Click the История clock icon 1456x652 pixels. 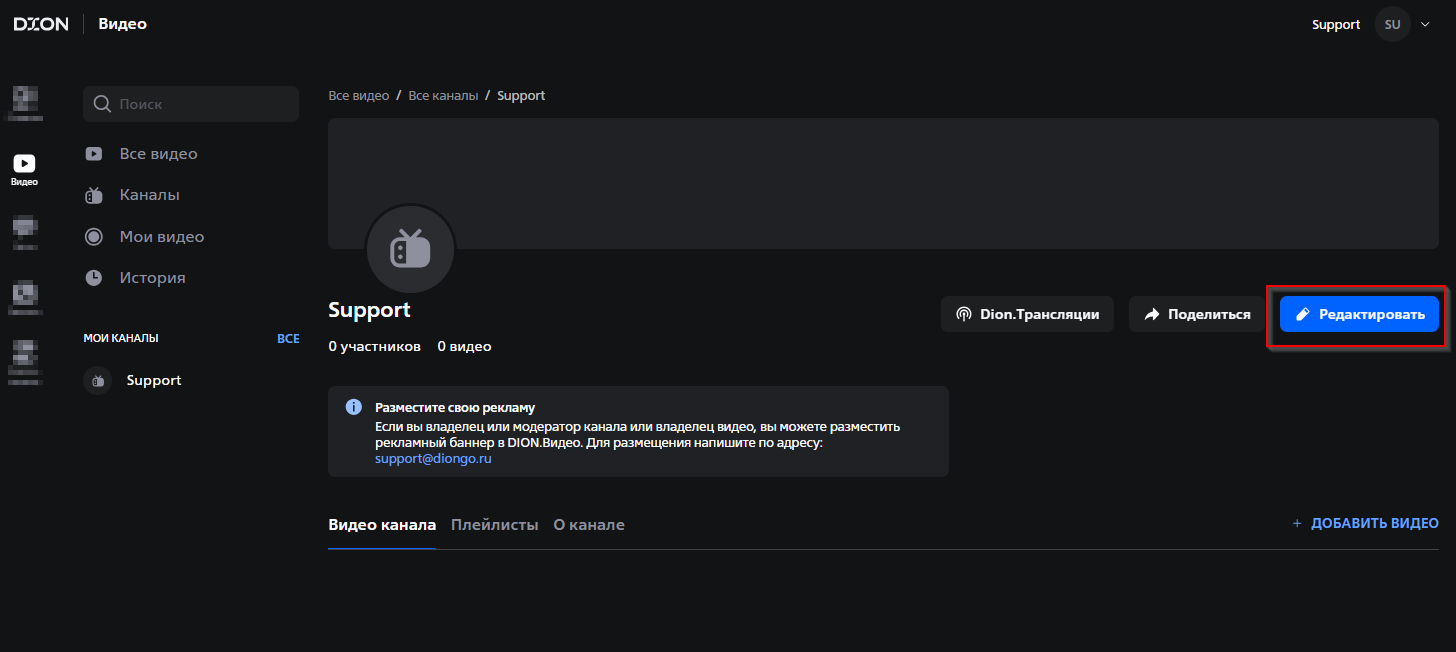point(94,278)
